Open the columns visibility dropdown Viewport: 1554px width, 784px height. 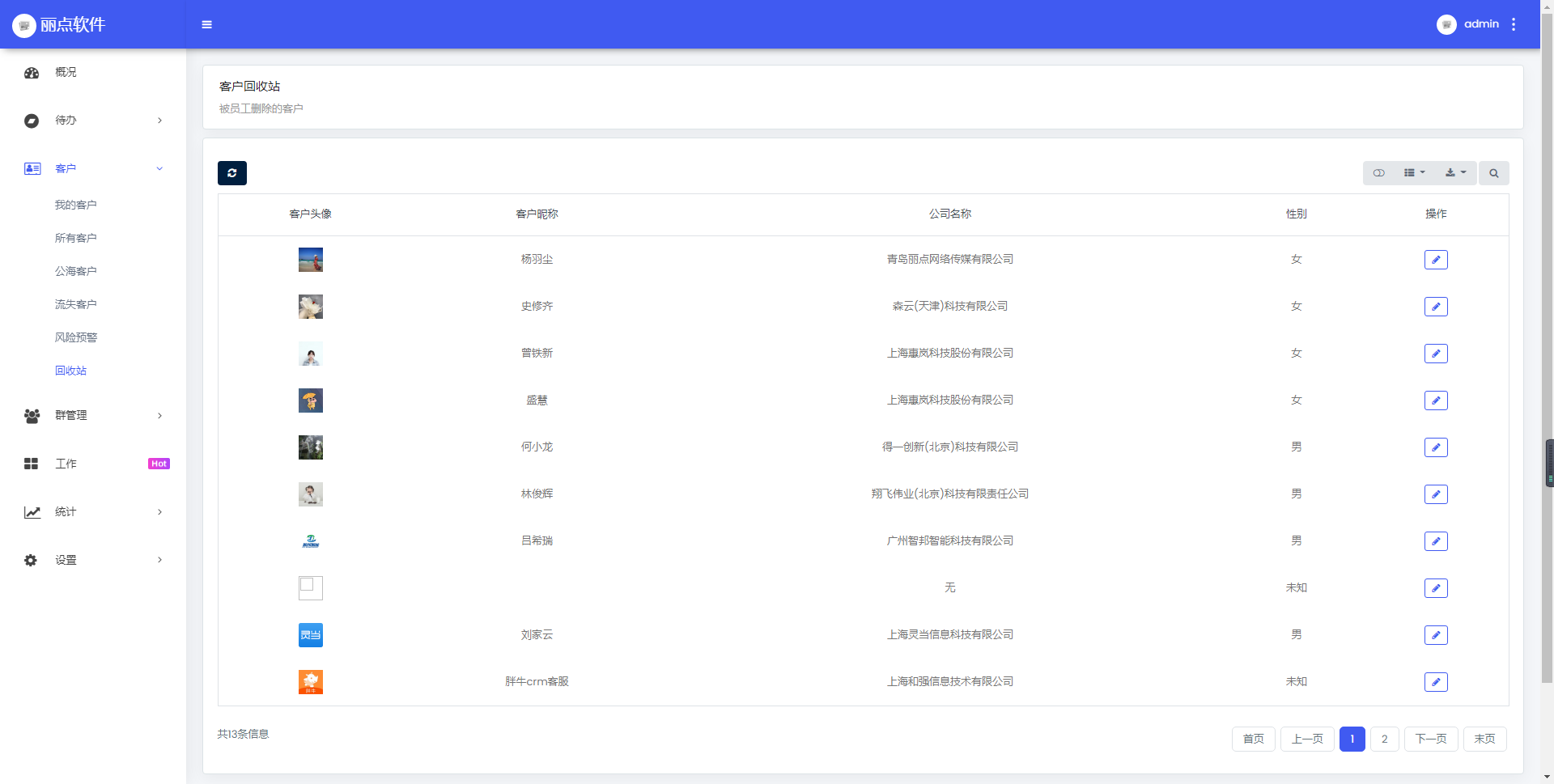click(x=1415, y=173)
